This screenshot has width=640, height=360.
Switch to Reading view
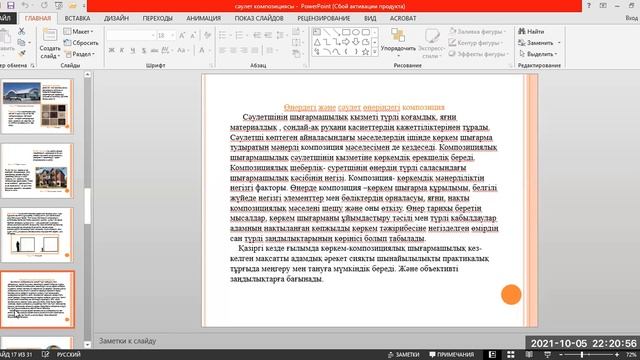coord(529,355)
